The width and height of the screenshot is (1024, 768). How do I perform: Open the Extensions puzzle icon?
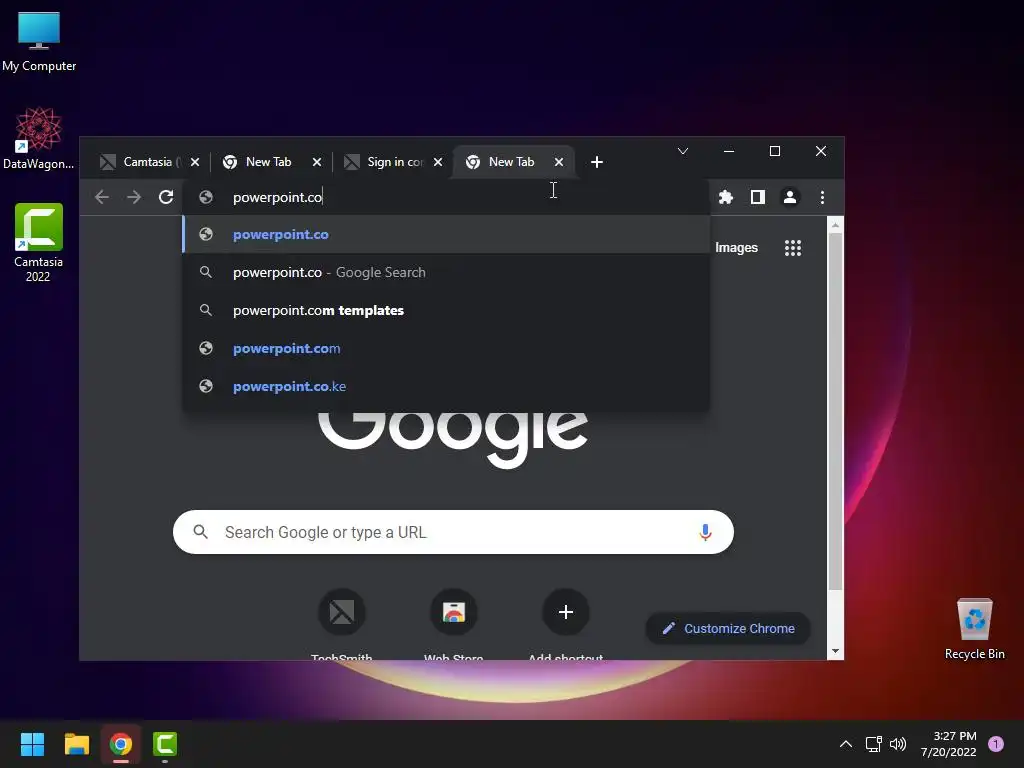click(726, 197)
